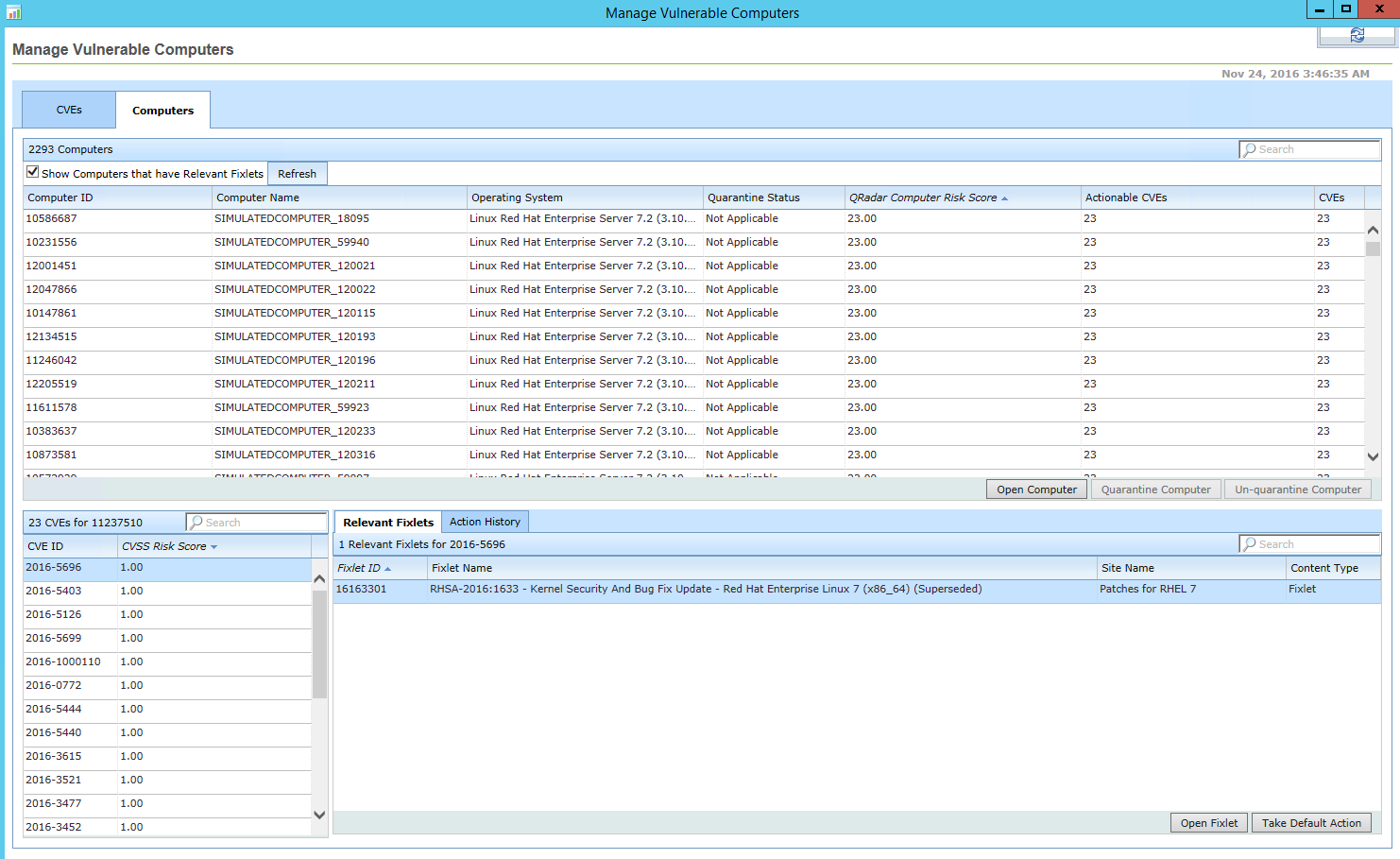Click the Open Fixlet button
1400x859 pixels.
1209,823
